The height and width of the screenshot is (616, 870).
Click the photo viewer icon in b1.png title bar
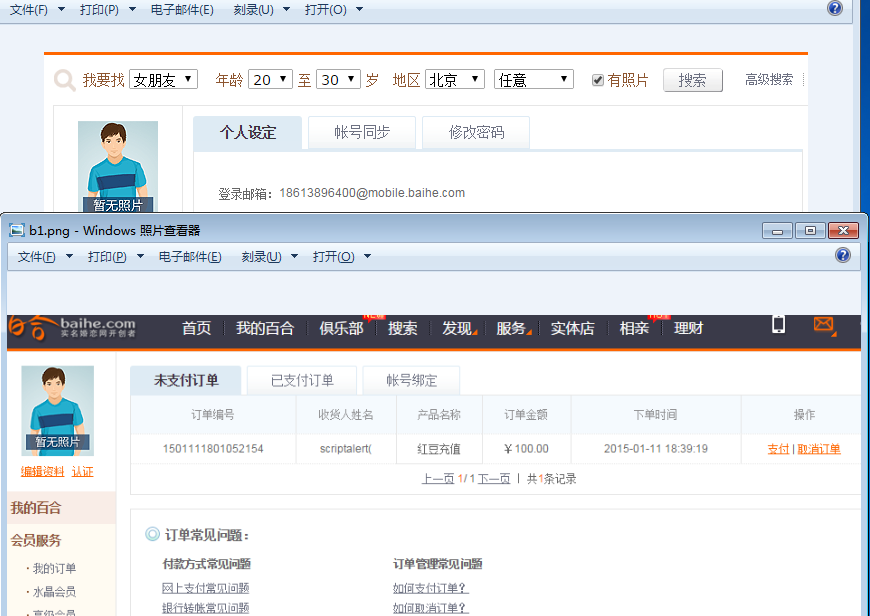click(x=17, y=230)
